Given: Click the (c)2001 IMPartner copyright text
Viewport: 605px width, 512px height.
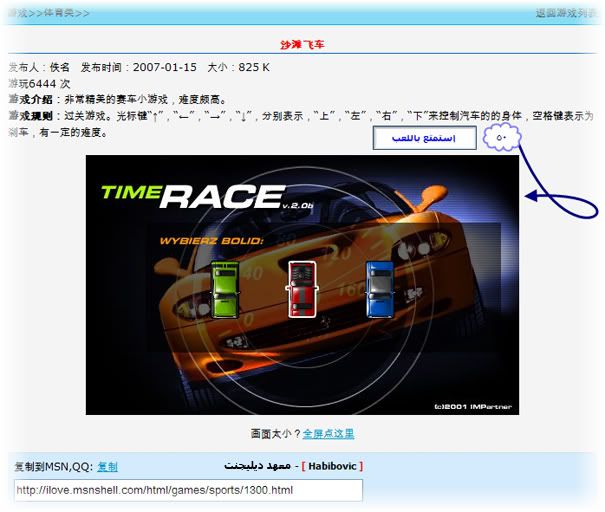Looking at the screenshot, I should click(473, 407).
